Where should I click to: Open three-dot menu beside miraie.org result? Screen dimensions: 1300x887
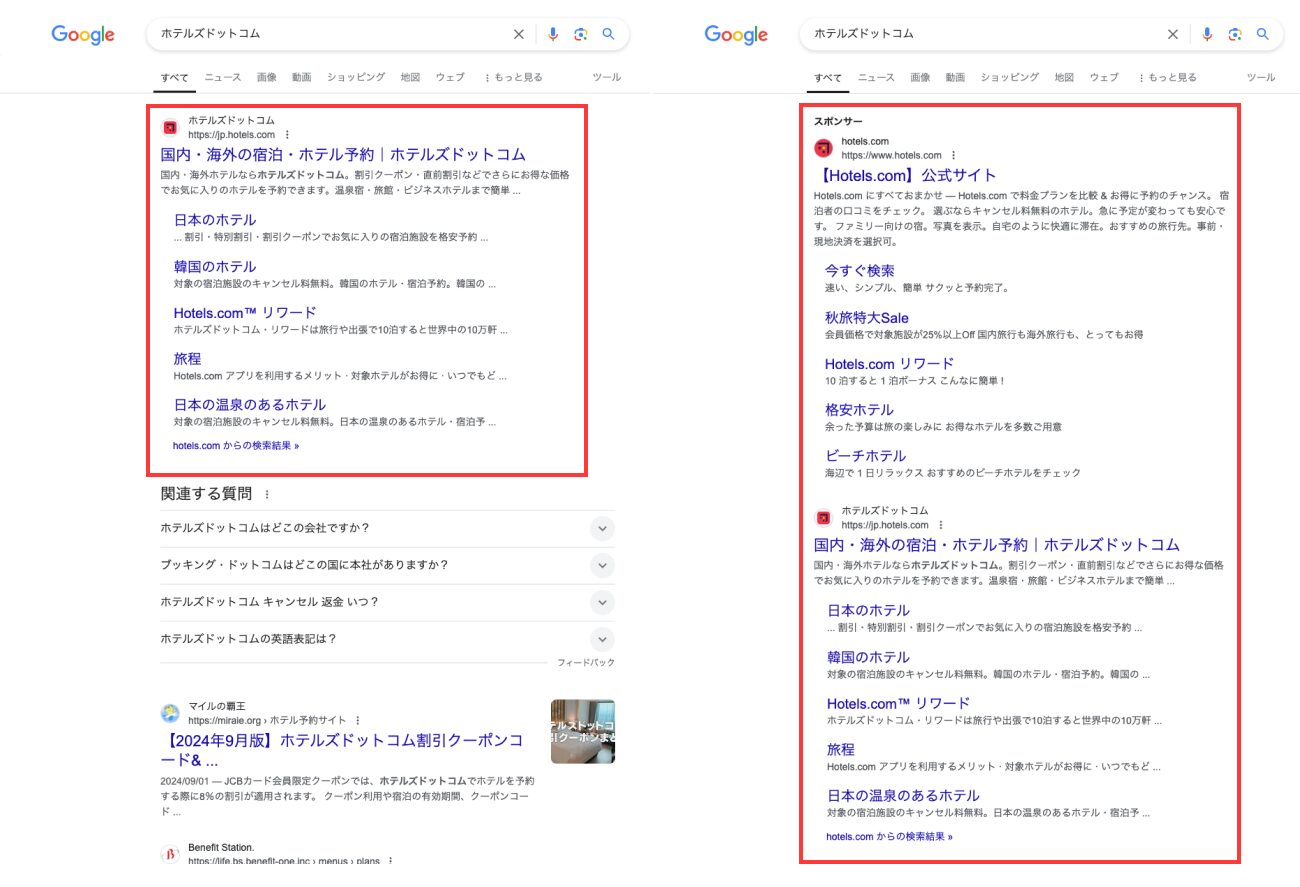[x=357, y=720]
